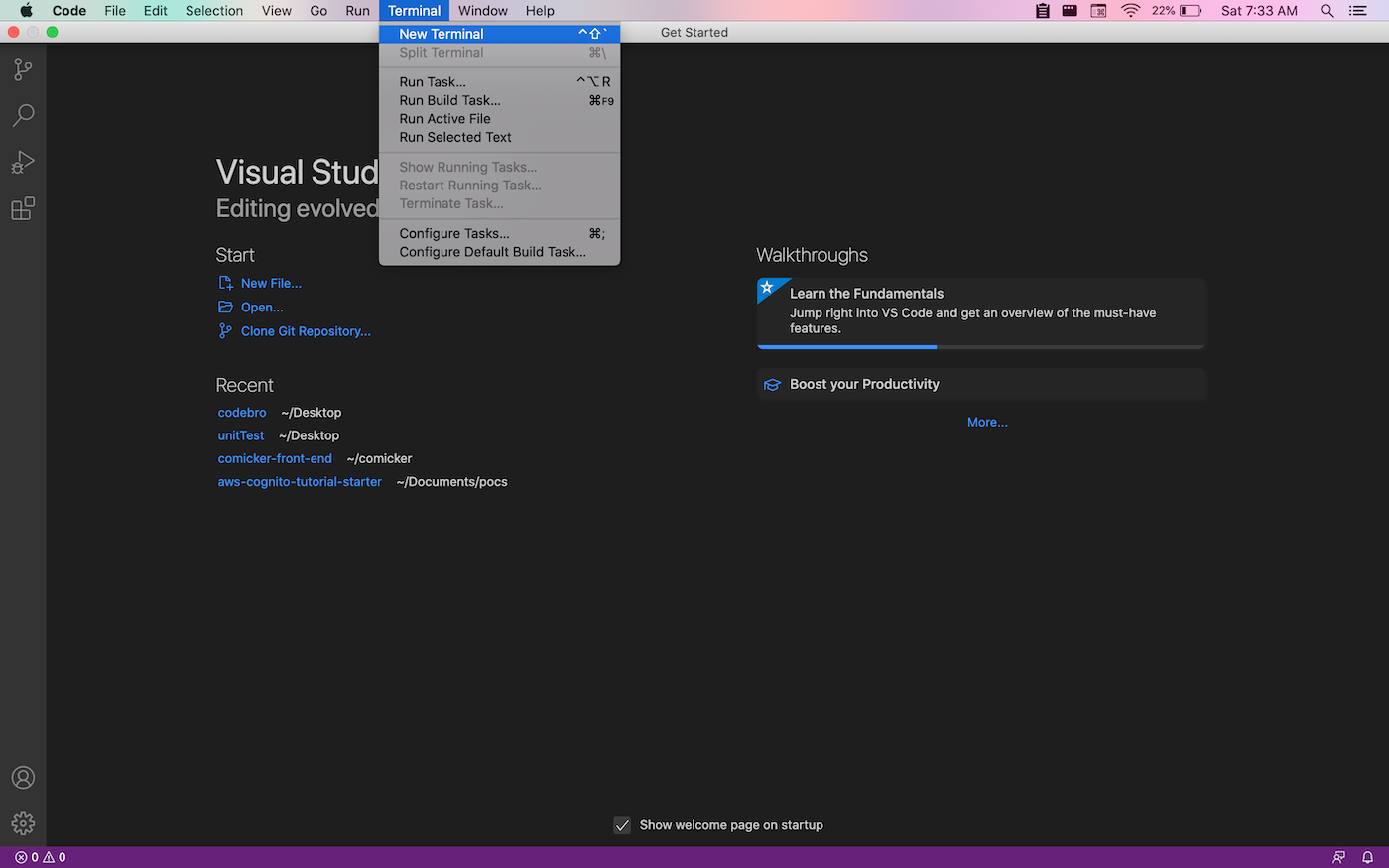
Task: Click the clipboard menu bar icon
Action: click(x=1042, y=11)
